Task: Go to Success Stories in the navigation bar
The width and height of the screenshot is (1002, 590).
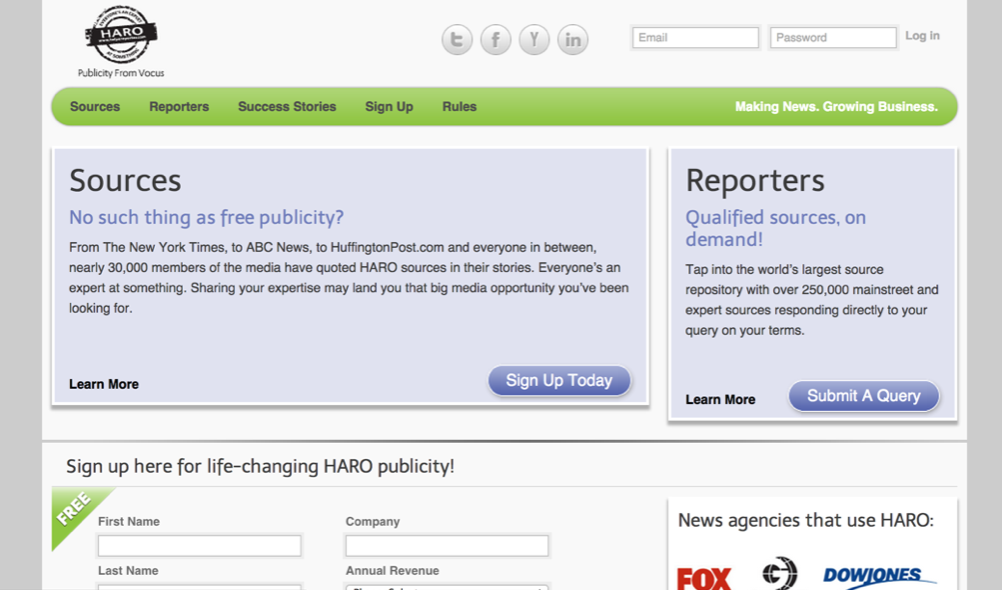Action: pos(287,107)
